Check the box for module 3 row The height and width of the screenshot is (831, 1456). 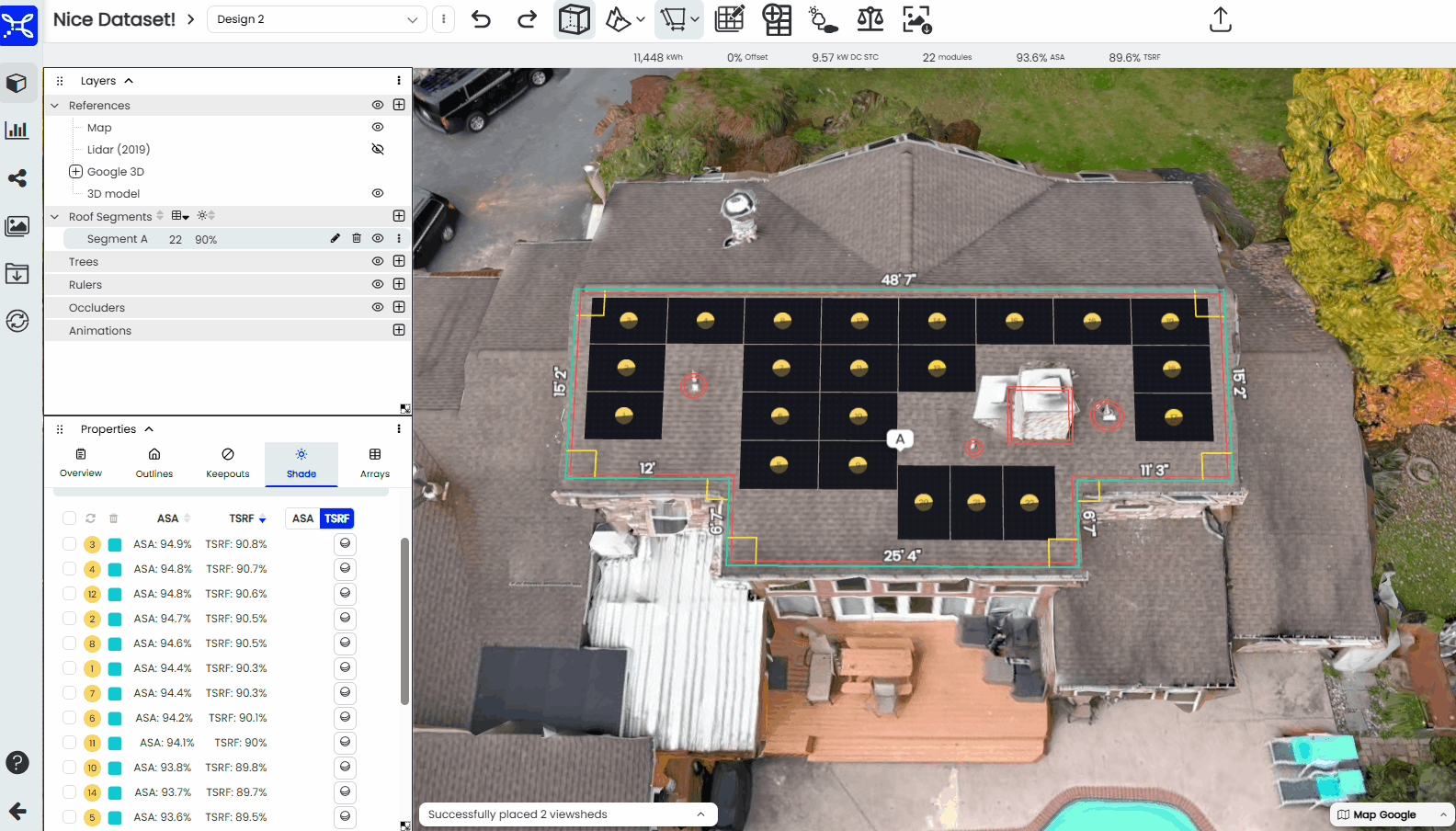(x=69, y=544)
